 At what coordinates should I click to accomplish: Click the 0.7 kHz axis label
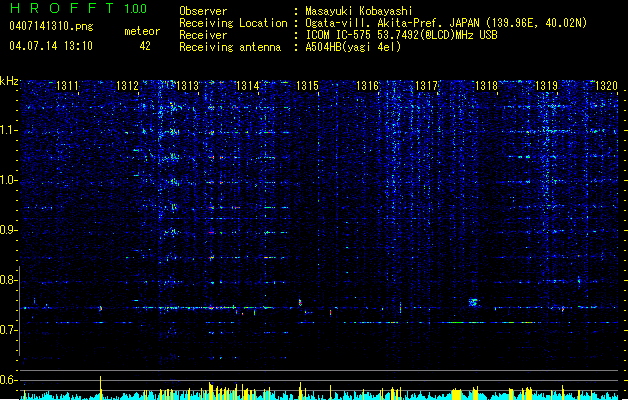pyautogui.click(x=9, y=330)
